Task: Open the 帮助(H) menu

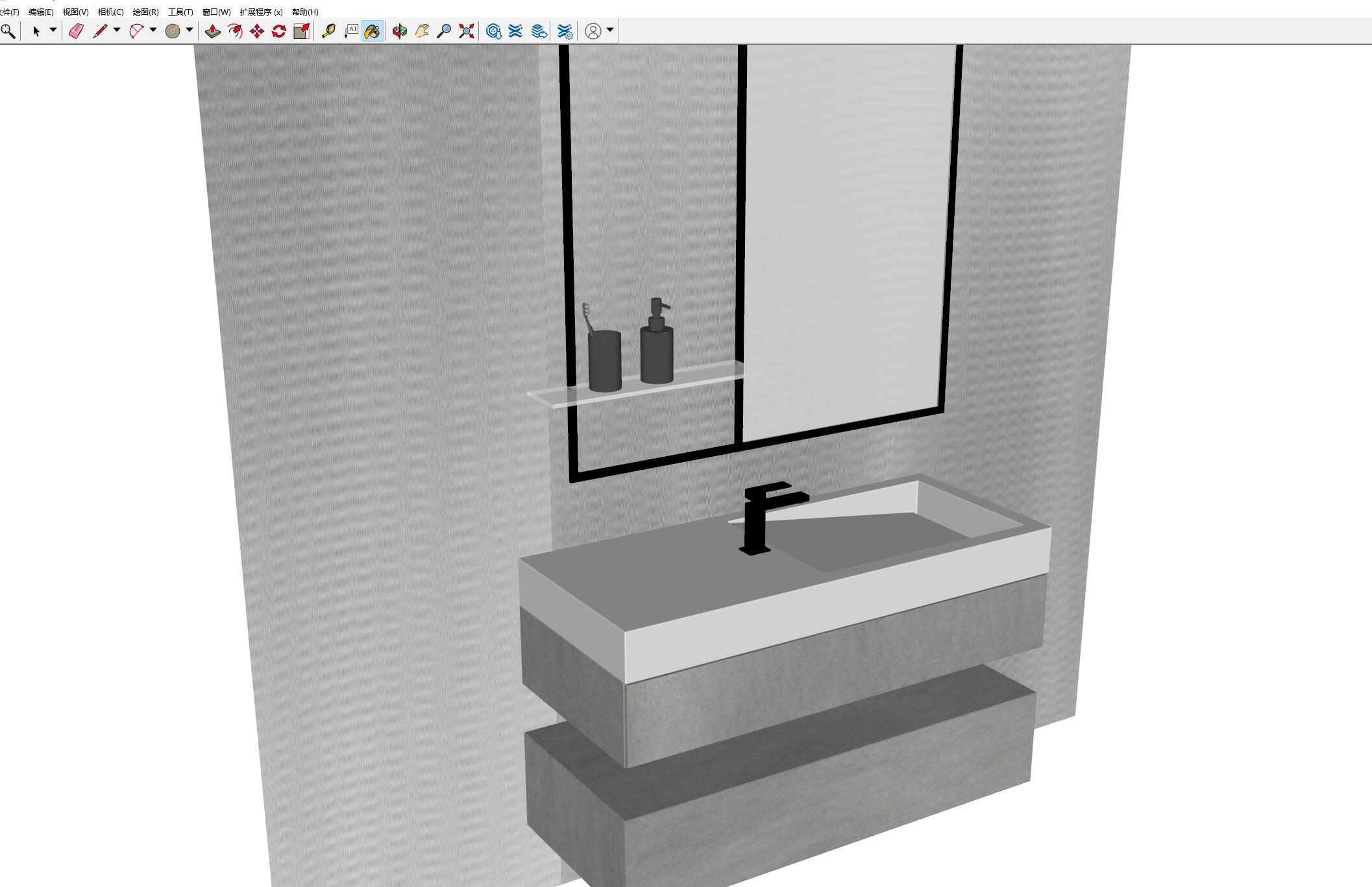Action: (305, 12)
